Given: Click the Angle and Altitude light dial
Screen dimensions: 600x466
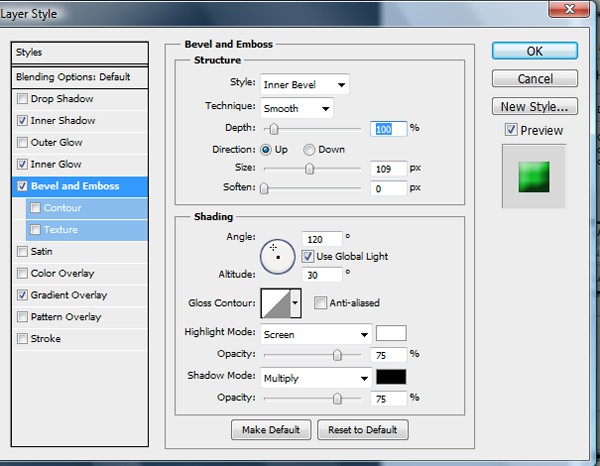Looking at the screenshot, I should pyautogui.click(x=278, y=257).
